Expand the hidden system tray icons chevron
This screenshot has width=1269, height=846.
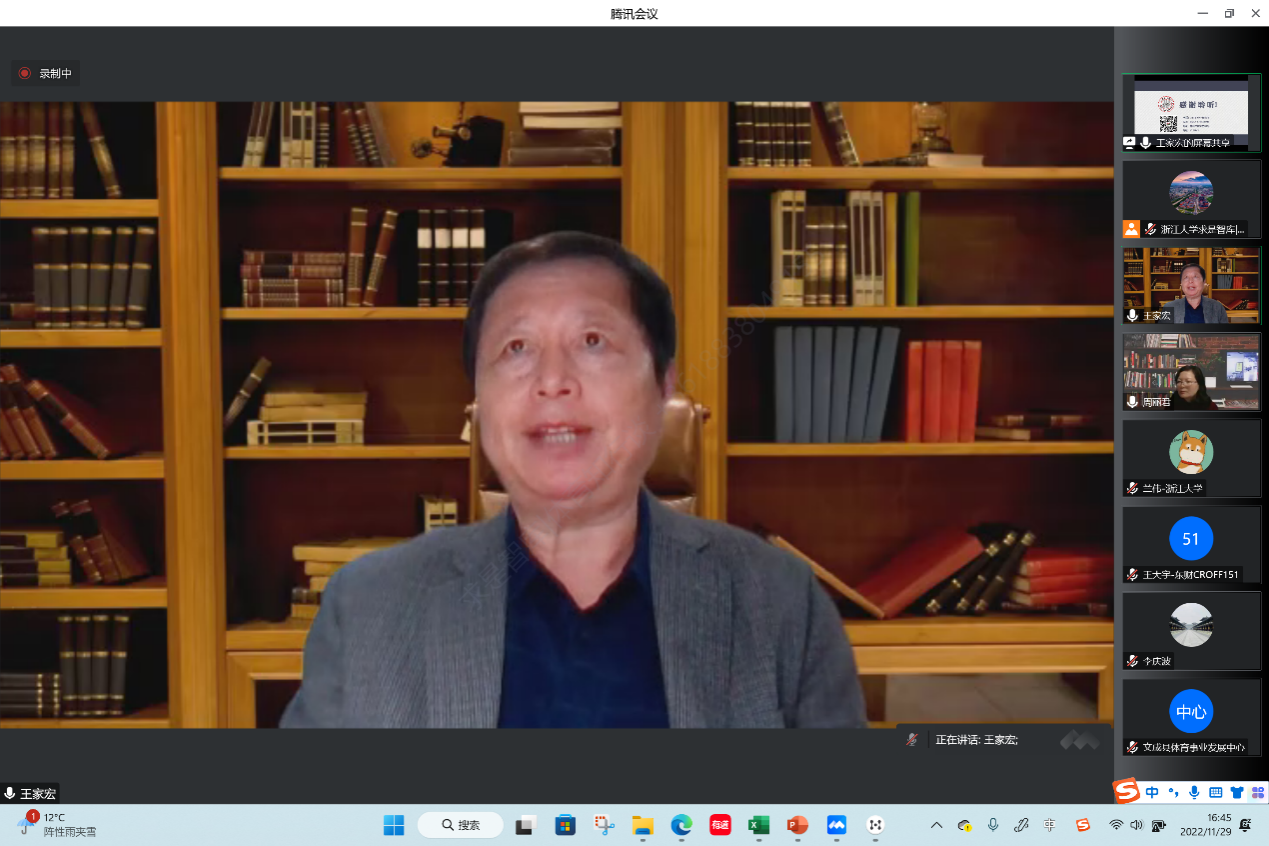pyautogui.click(x=936, y=825)
